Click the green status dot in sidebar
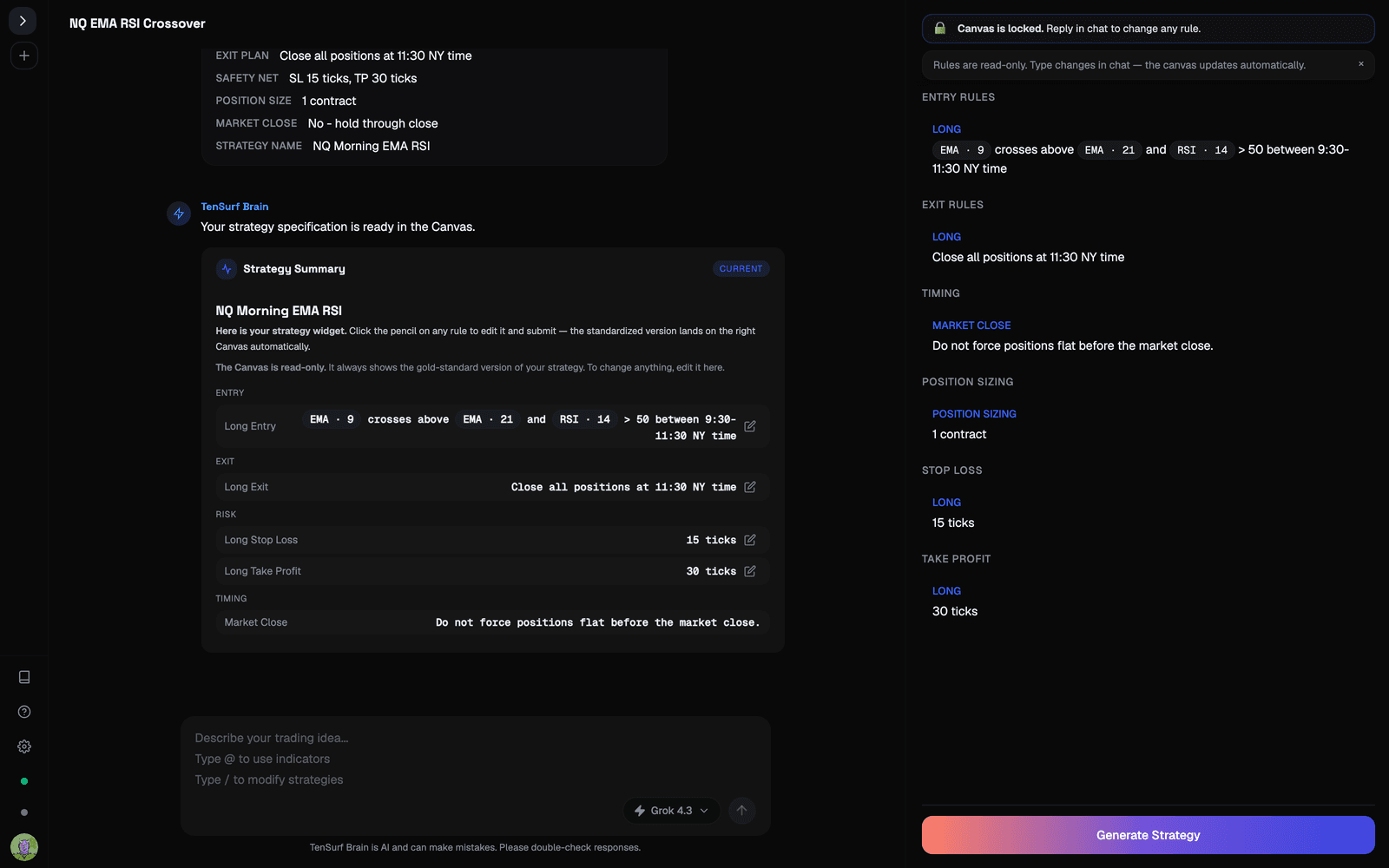This screenshot has height=868, width=1389. tap(24, 781)
